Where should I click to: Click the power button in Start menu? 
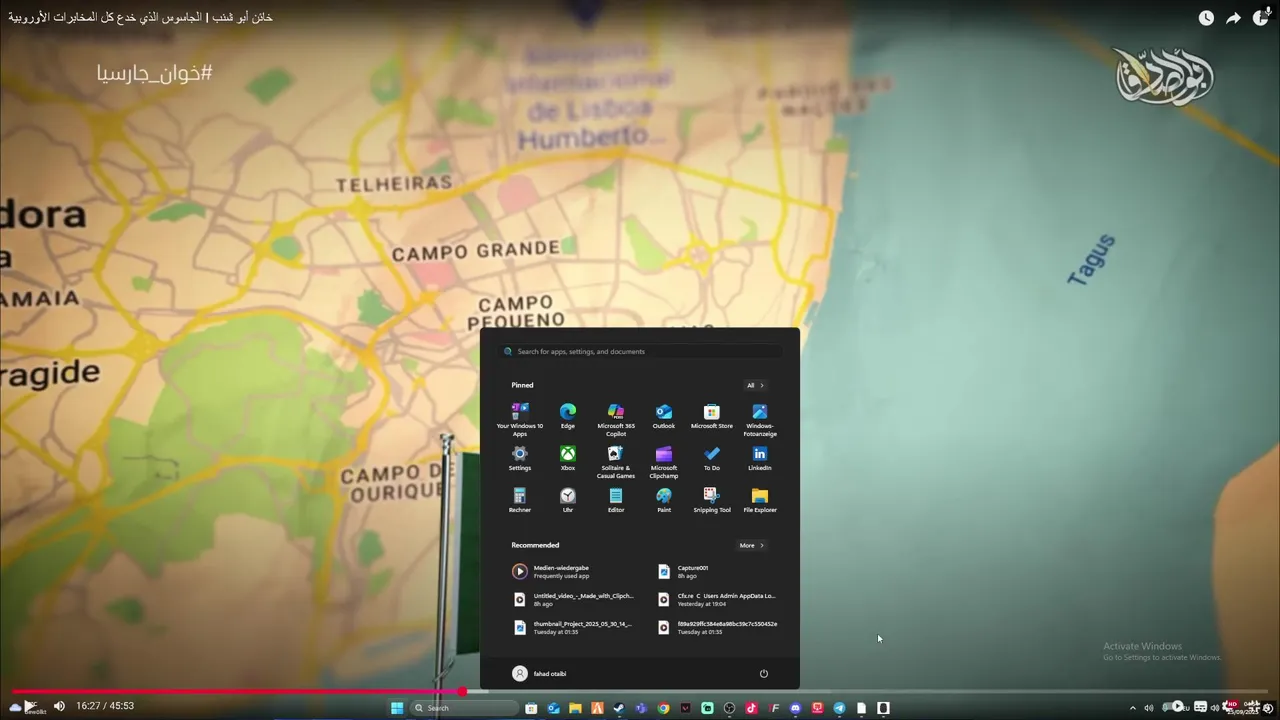click(x=764, y=673)
